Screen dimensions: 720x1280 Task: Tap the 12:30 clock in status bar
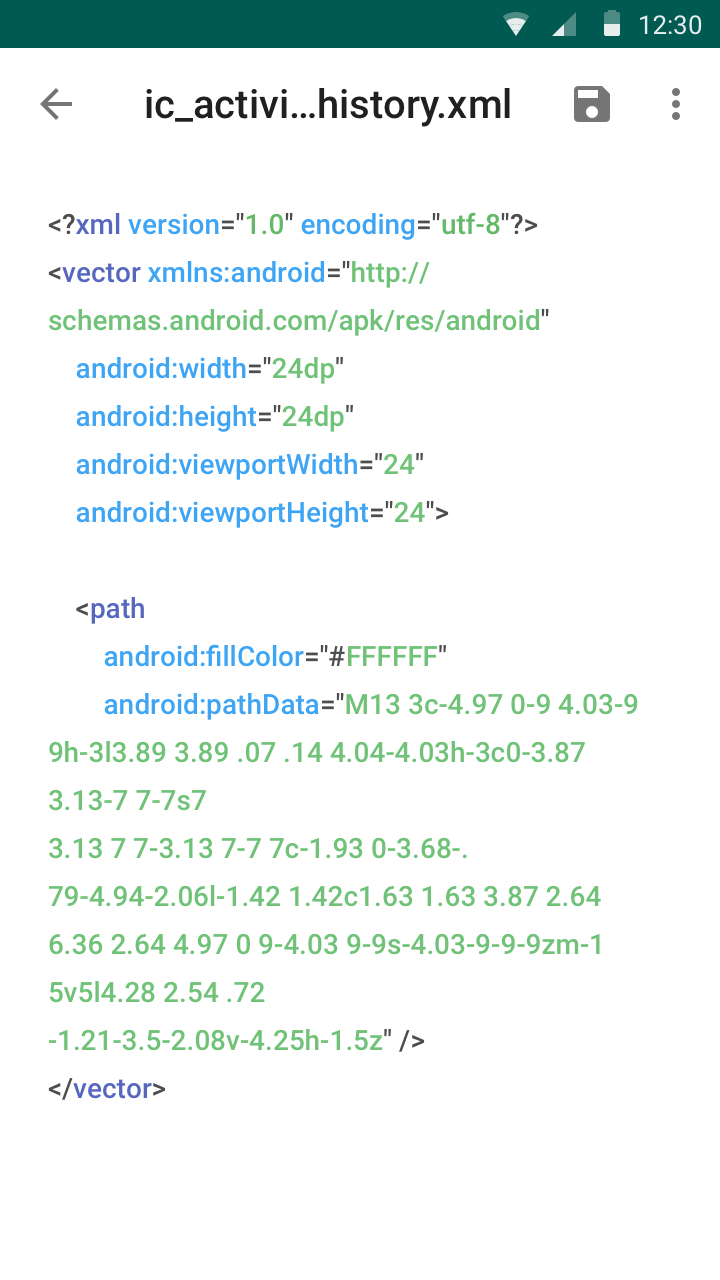(670, 24)
